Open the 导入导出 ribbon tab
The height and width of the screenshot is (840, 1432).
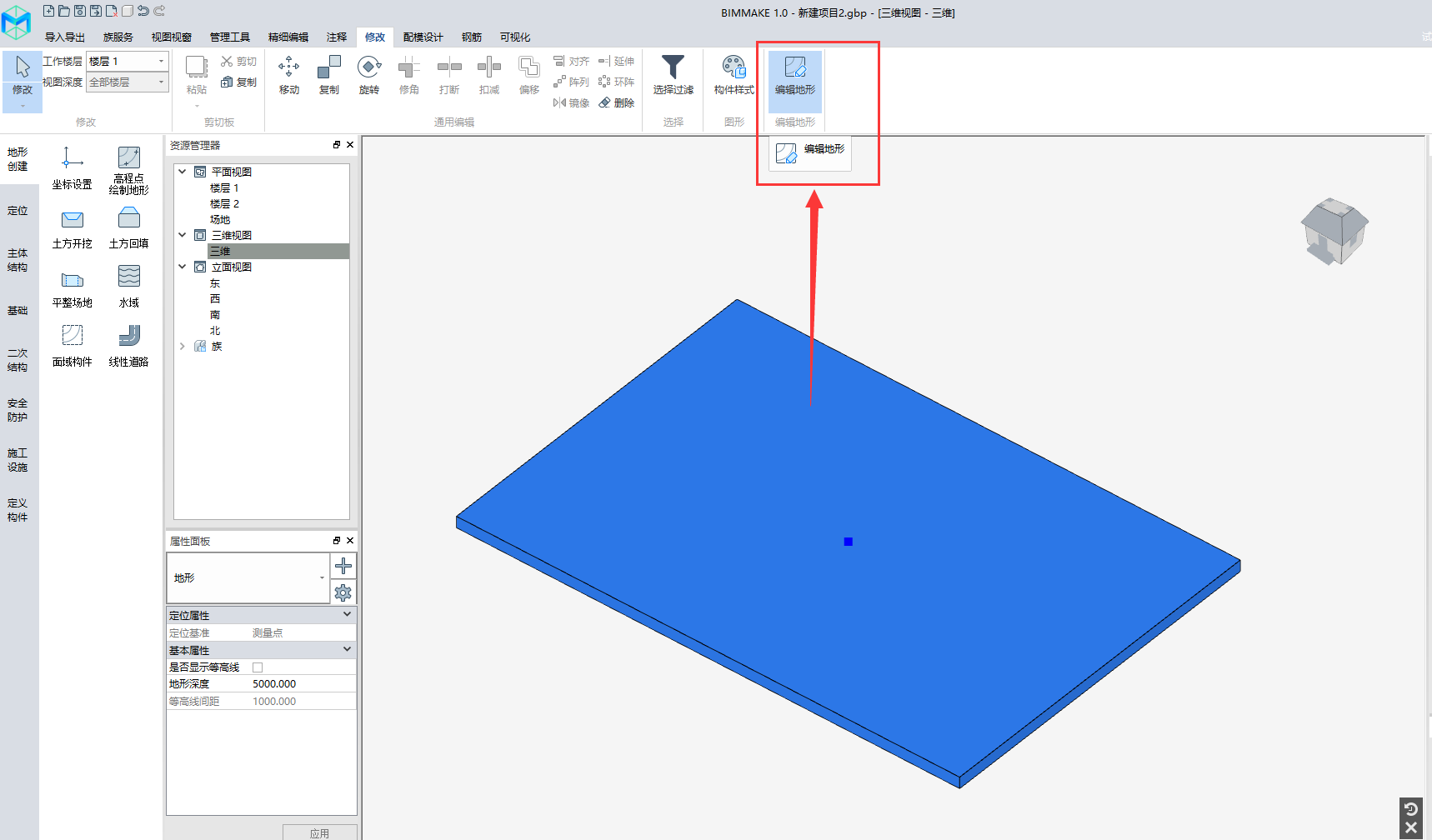(65, 37)
